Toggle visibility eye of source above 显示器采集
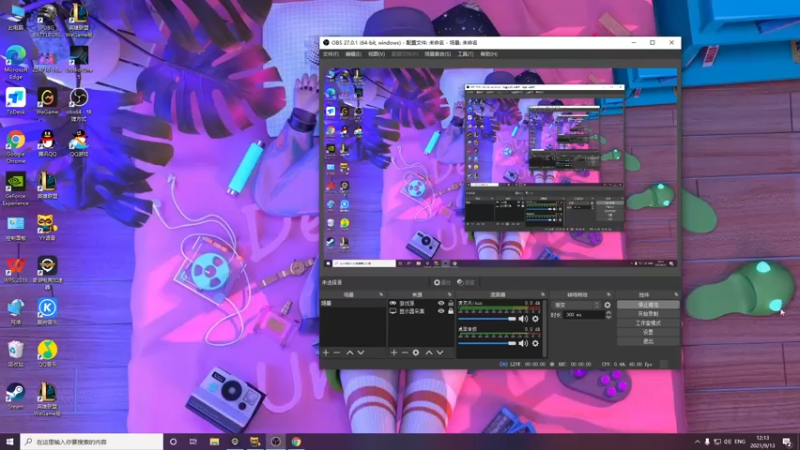 (x=441, y=303)
